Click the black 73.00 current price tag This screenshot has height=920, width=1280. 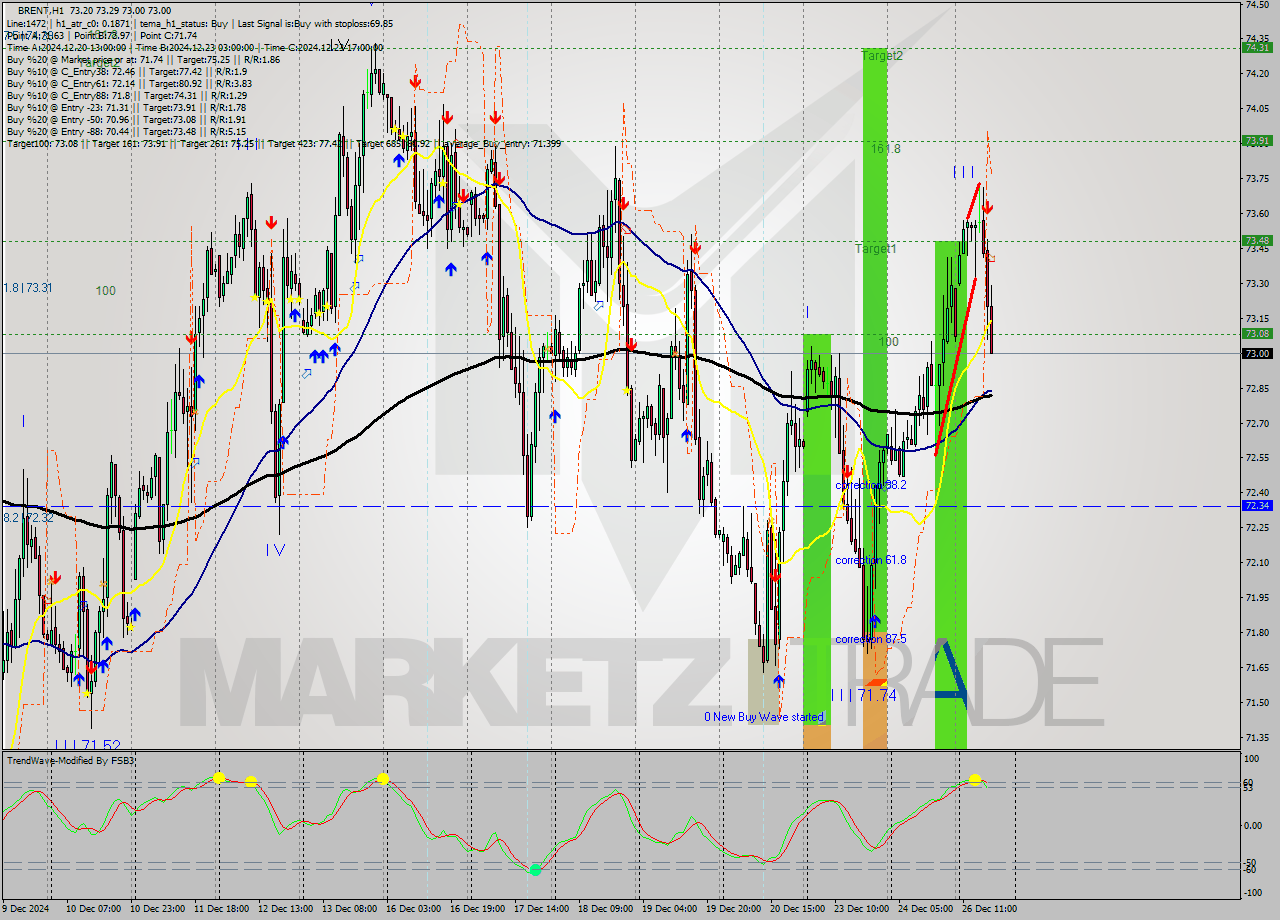[x=1256, y=353]
